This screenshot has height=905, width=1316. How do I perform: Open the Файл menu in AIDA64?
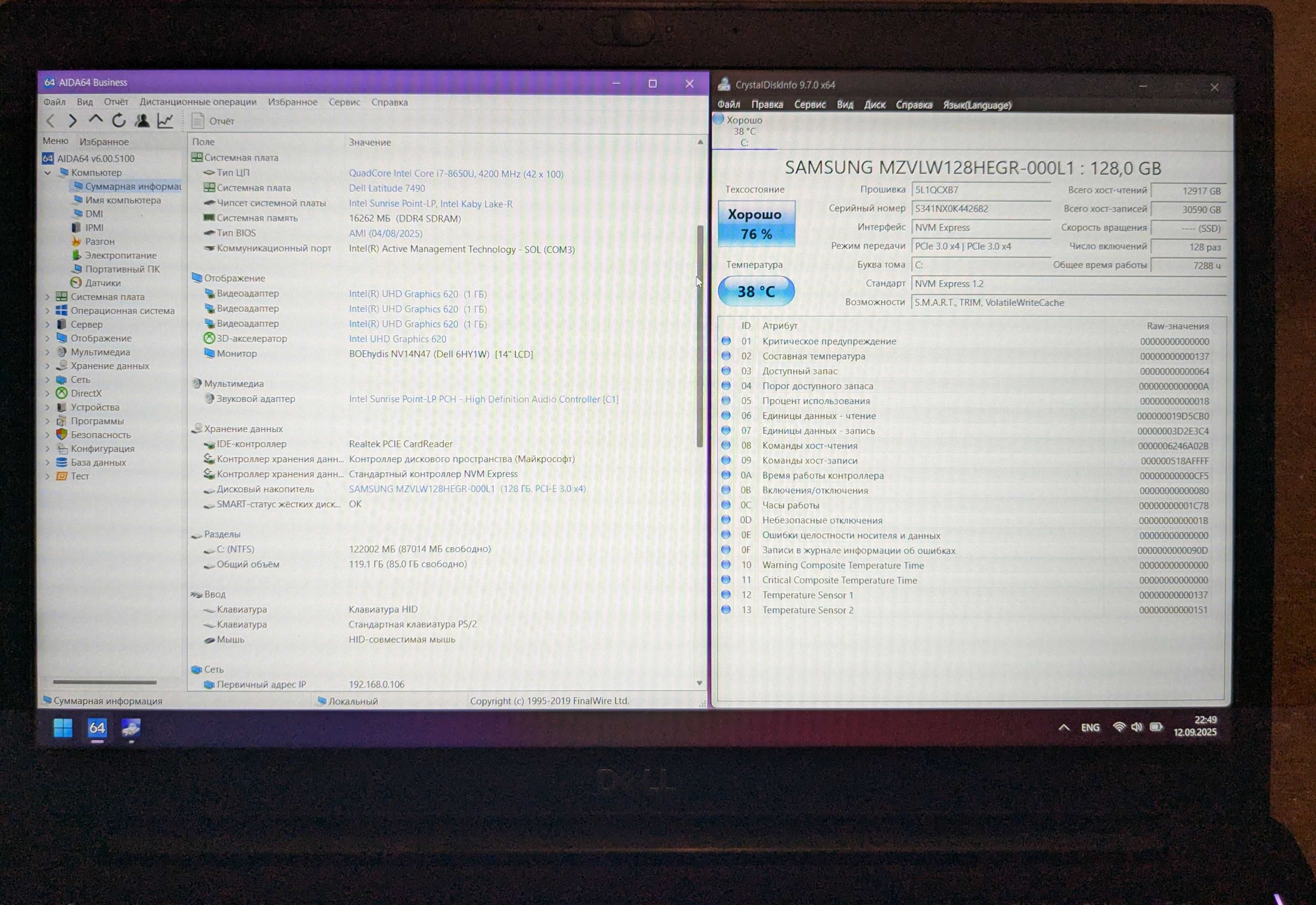[x=54, y=102]
